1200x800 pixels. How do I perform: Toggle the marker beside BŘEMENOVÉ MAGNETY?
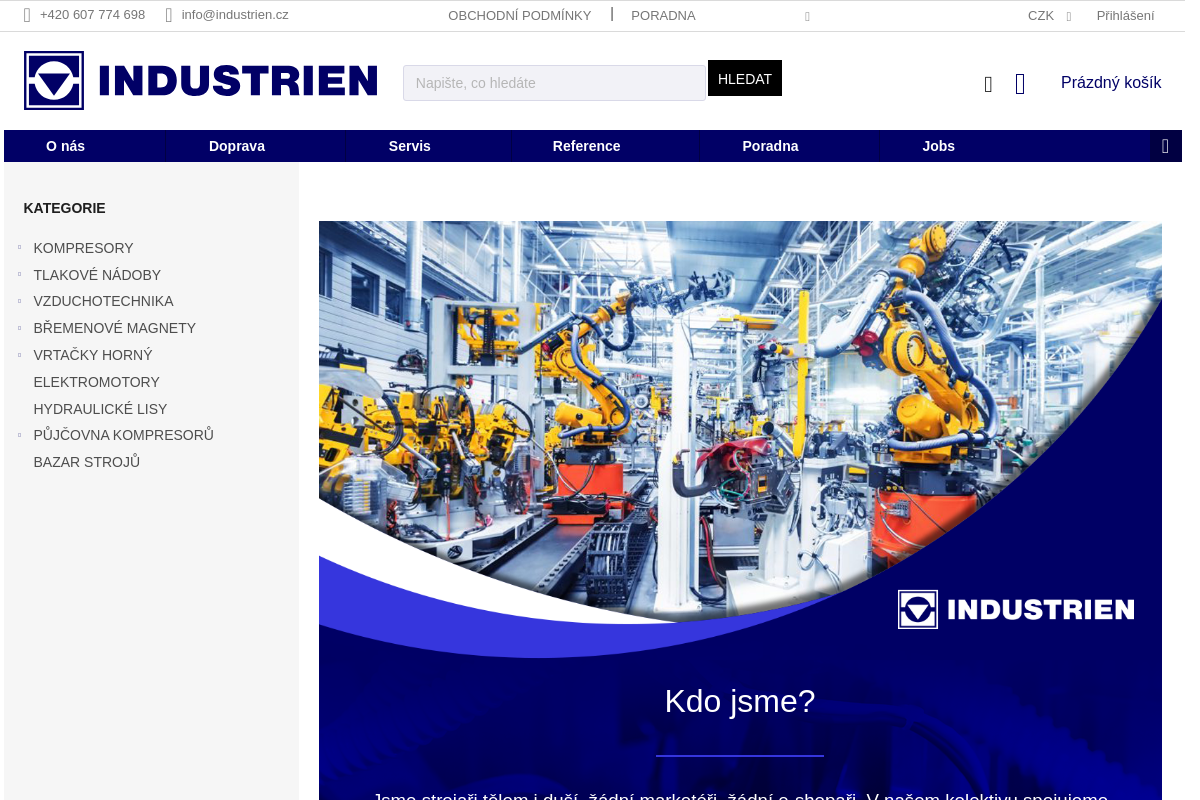coord(19,326)
